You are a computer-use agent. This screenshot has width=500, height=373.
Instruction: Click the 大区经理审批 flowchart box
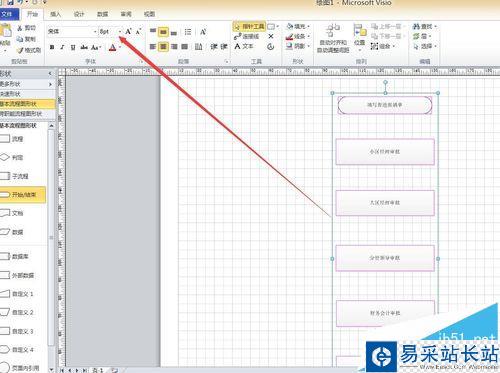[385, 203]
